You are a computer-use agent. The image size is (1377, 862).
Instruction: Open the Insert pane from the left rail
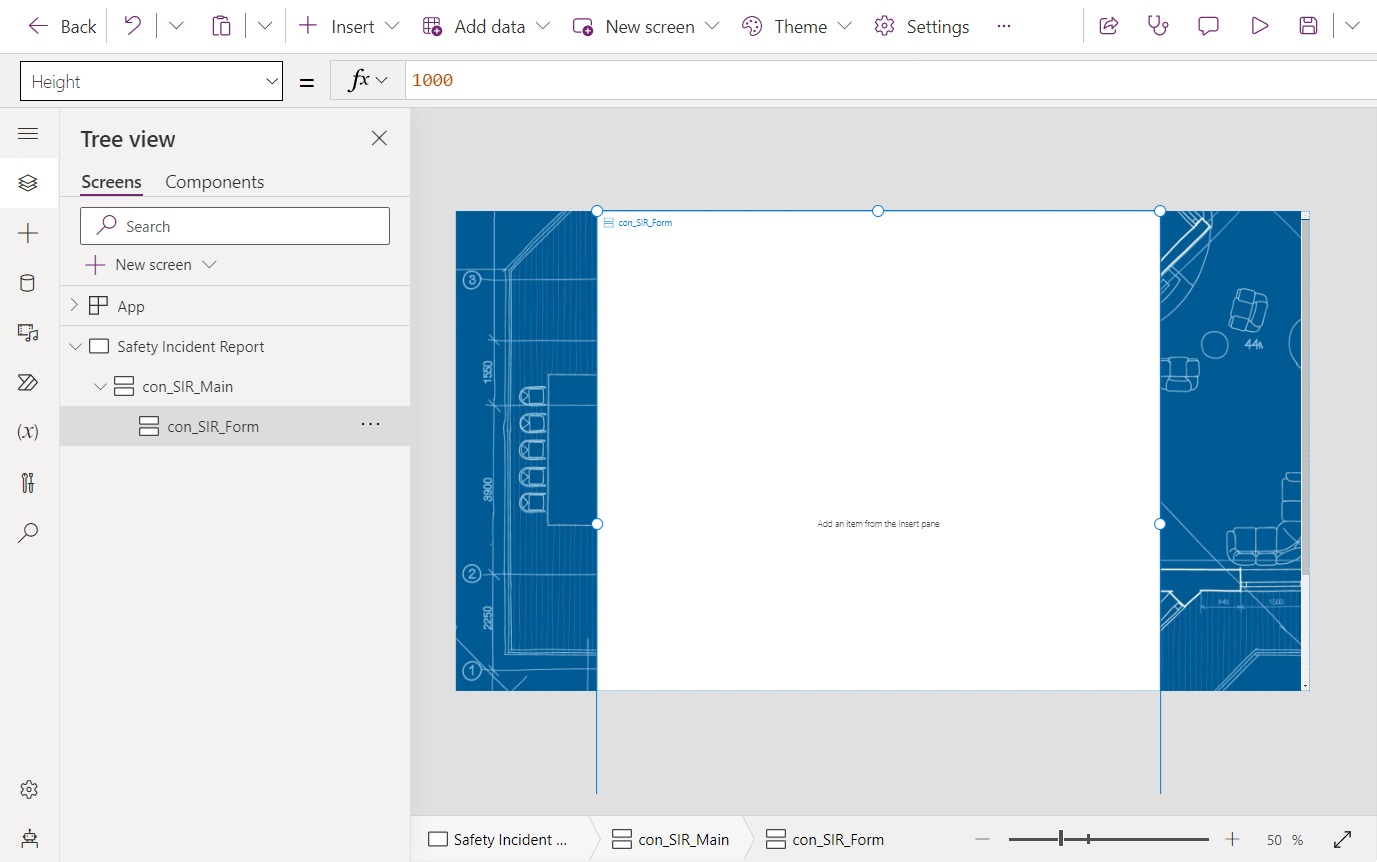click(29, 233)
